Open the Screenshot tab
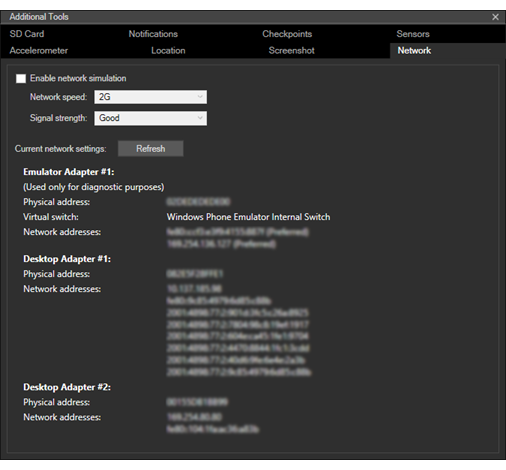506x470 pixels. point(291,50)
